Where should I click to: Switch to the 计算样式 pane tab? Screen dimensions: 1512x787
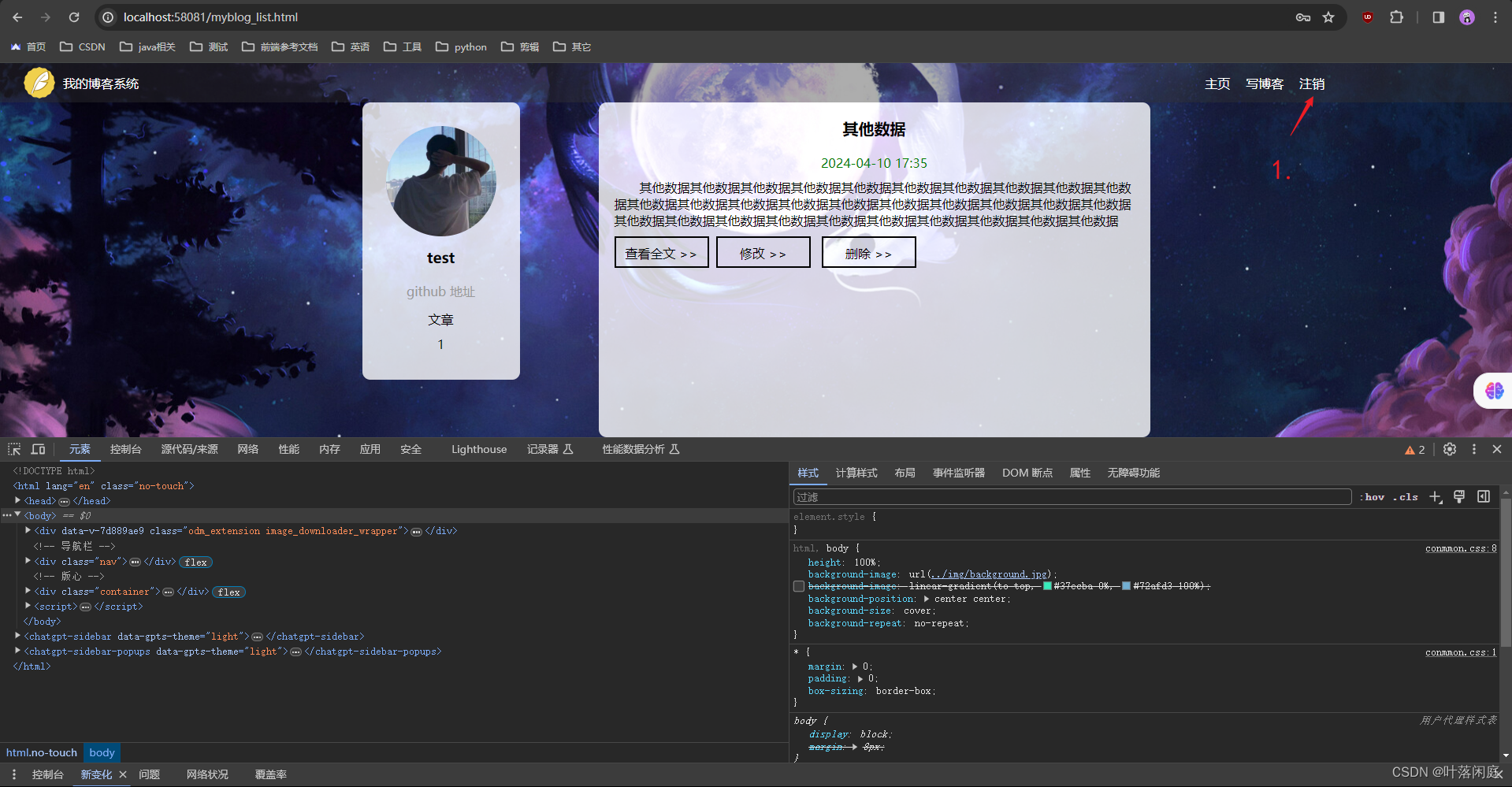[856, 473]
